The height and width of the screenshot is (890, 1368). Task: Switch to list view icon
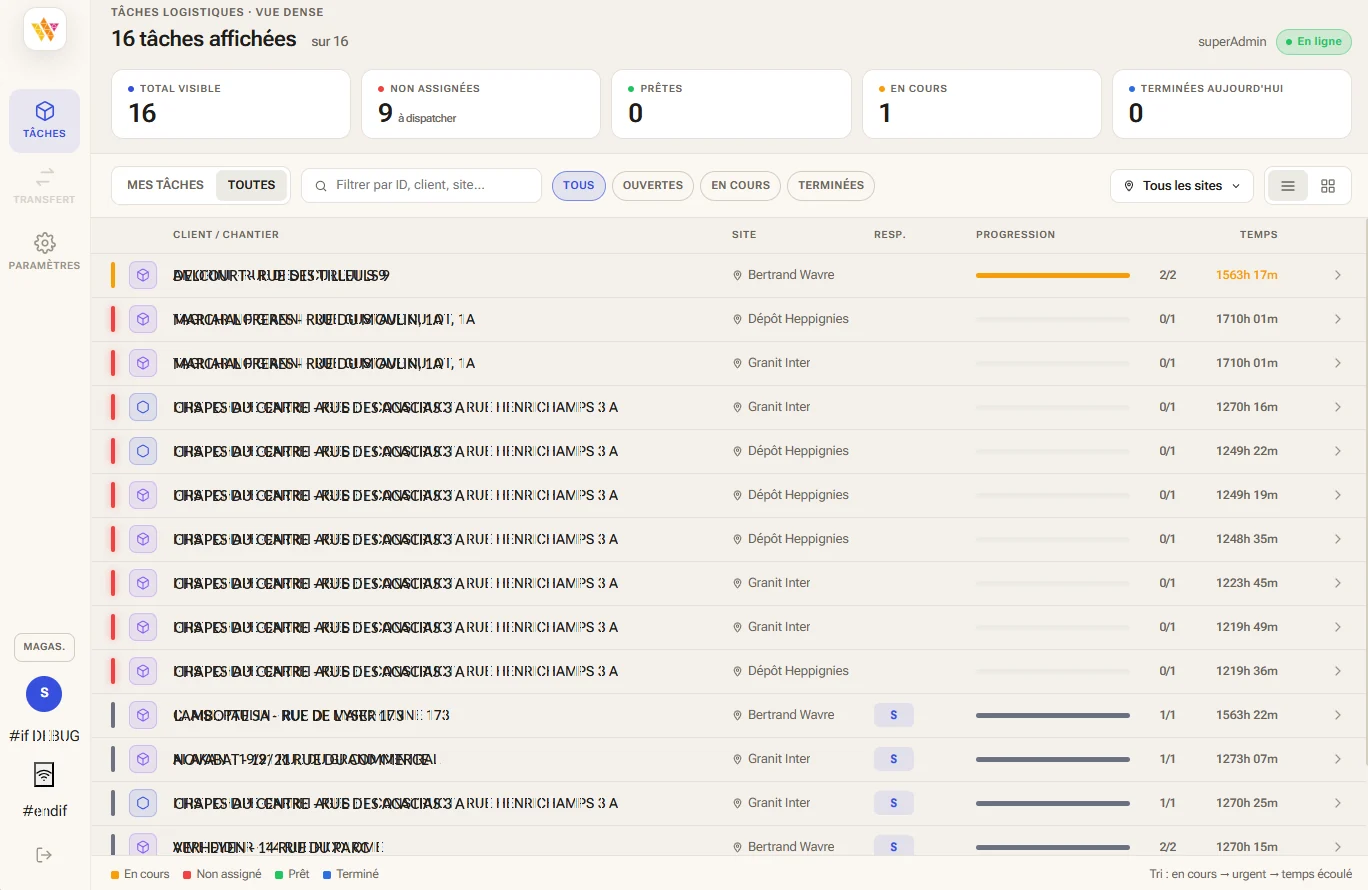pos(1288,186)
